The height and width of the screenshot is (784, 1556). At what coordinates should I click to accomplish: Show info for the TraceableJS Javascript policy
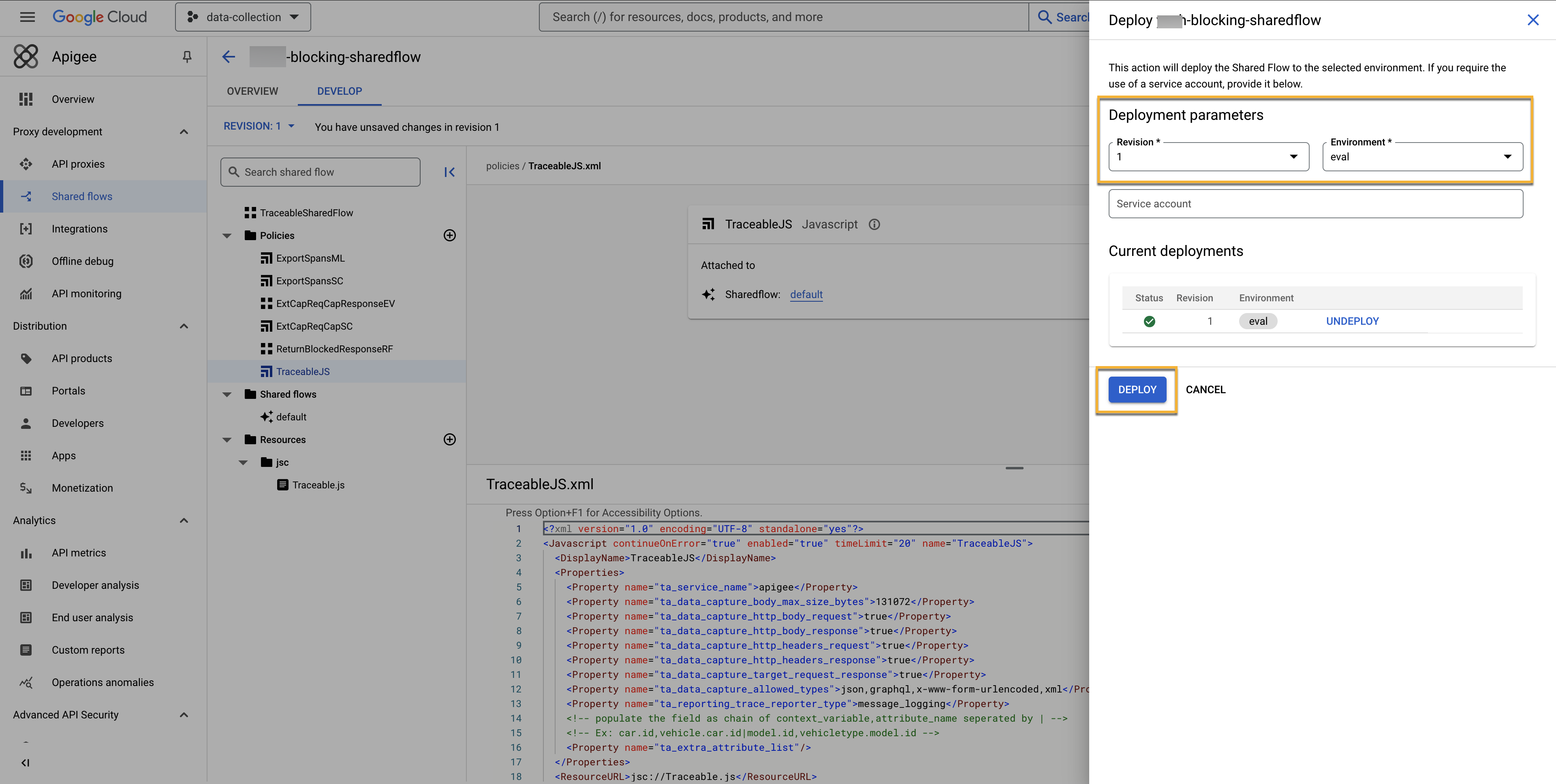point(874,224)
